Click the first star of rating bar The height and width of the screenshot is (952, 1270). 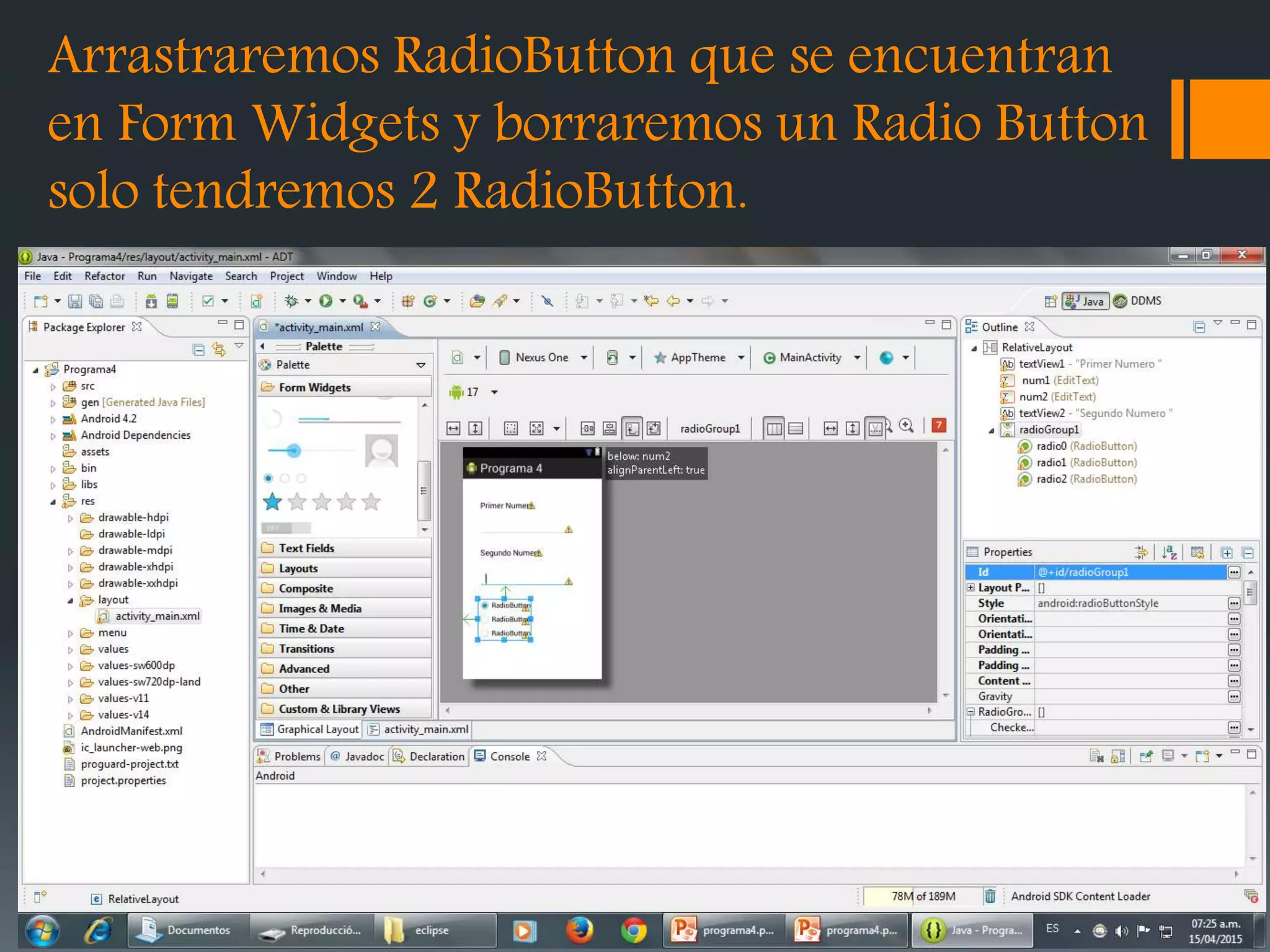(272, 501)
